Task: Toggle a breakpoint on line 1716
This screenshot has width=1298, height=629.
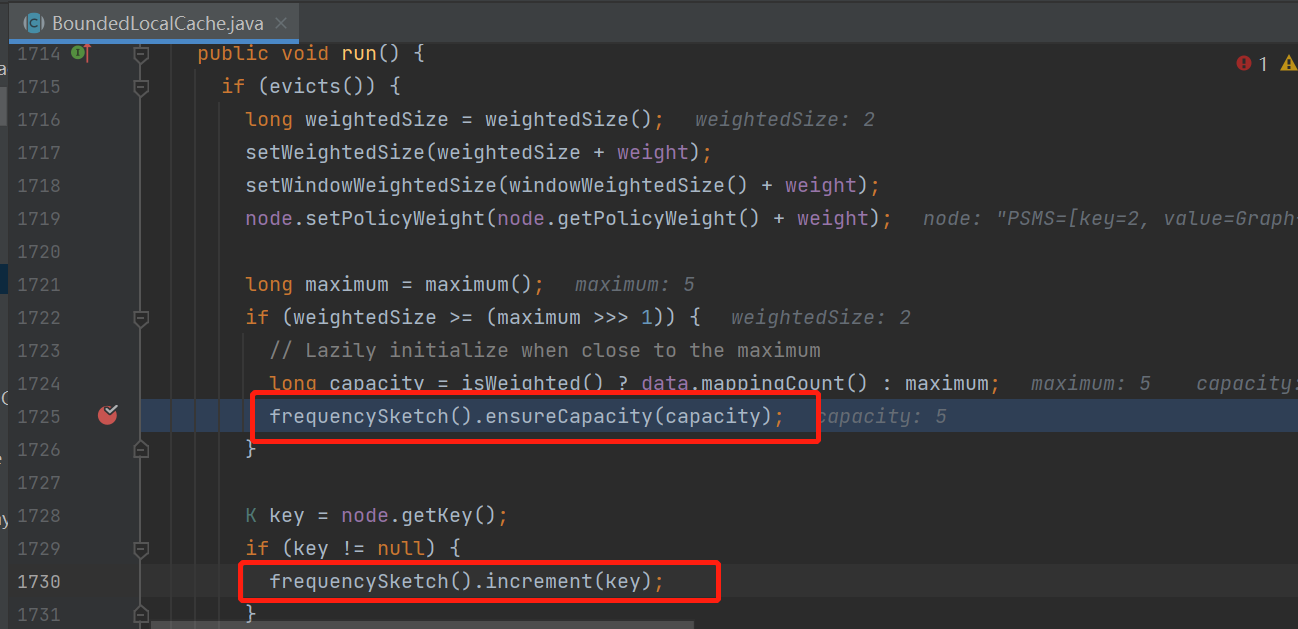Action: (x=108, y=119)
